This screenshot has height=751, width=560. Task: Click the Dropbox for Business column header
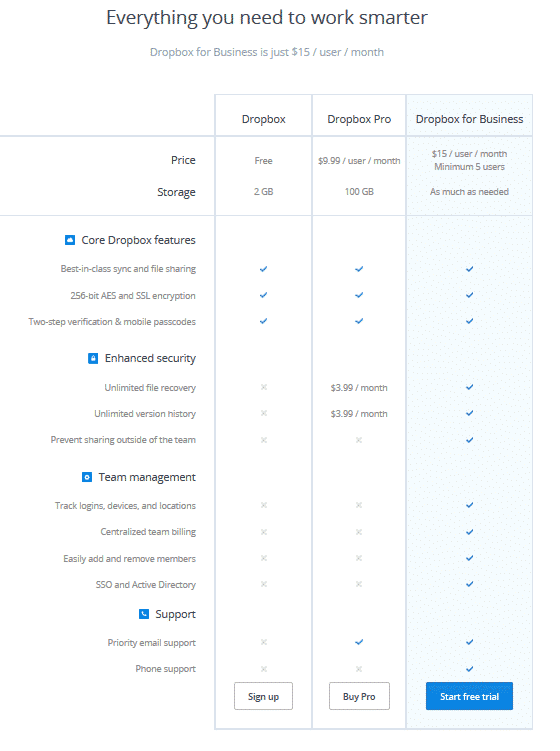tap(469, 119)
